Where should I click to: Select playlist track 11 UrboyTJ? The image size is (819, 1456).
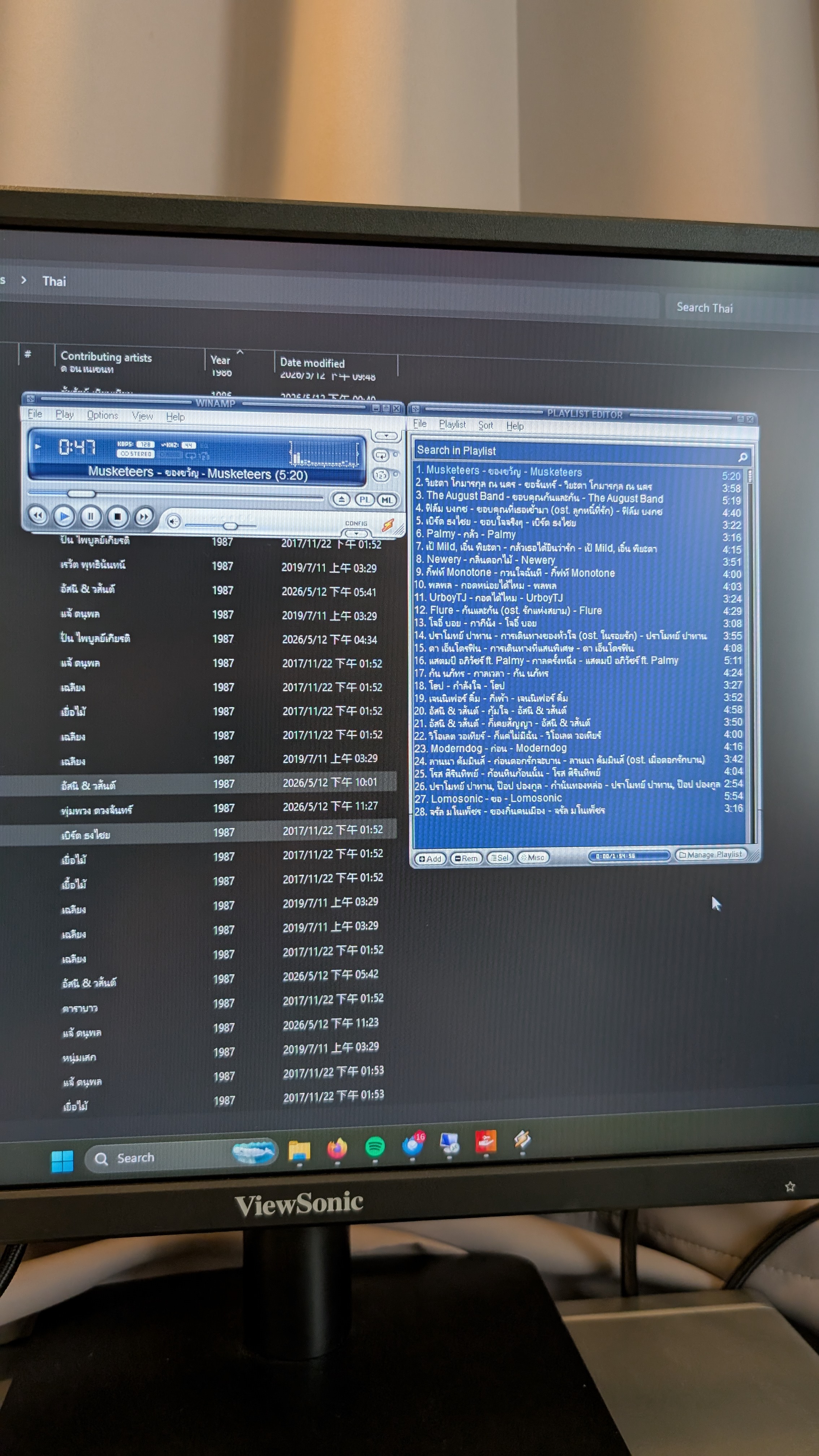[578, 598]
